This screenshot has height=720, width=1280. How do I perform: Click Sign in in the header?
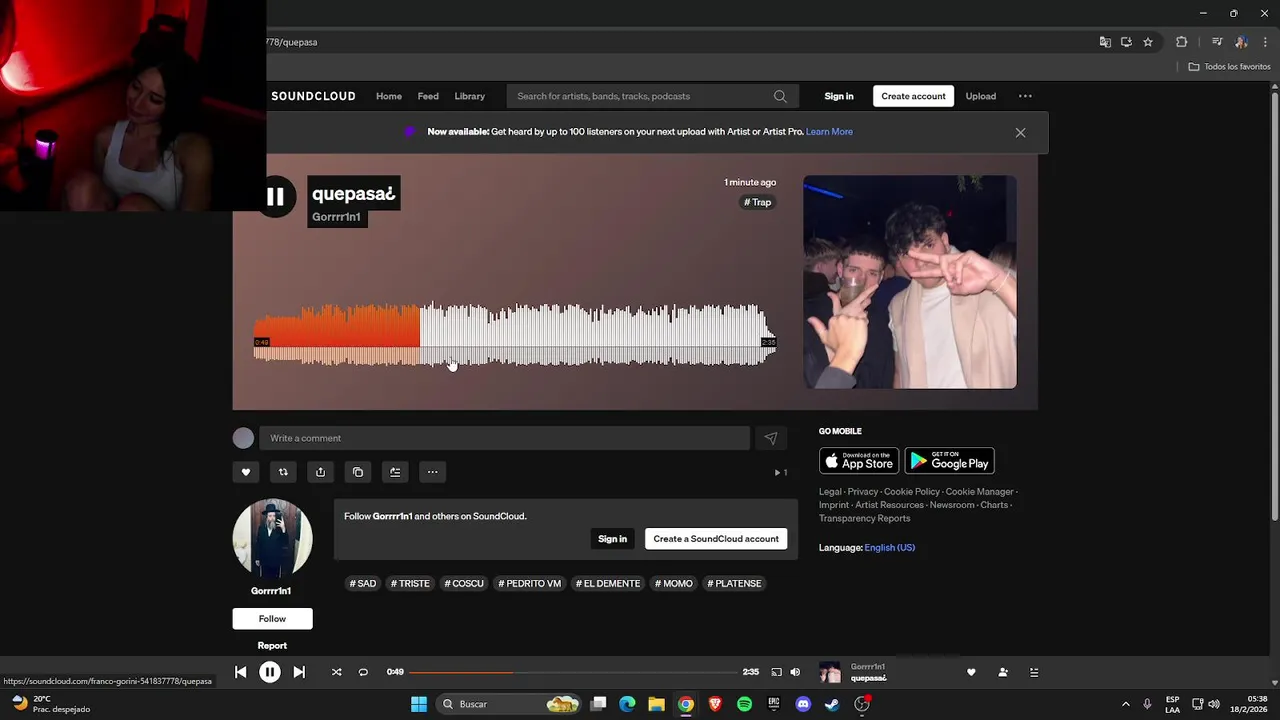pyautogui.click(x=839, y=96)
